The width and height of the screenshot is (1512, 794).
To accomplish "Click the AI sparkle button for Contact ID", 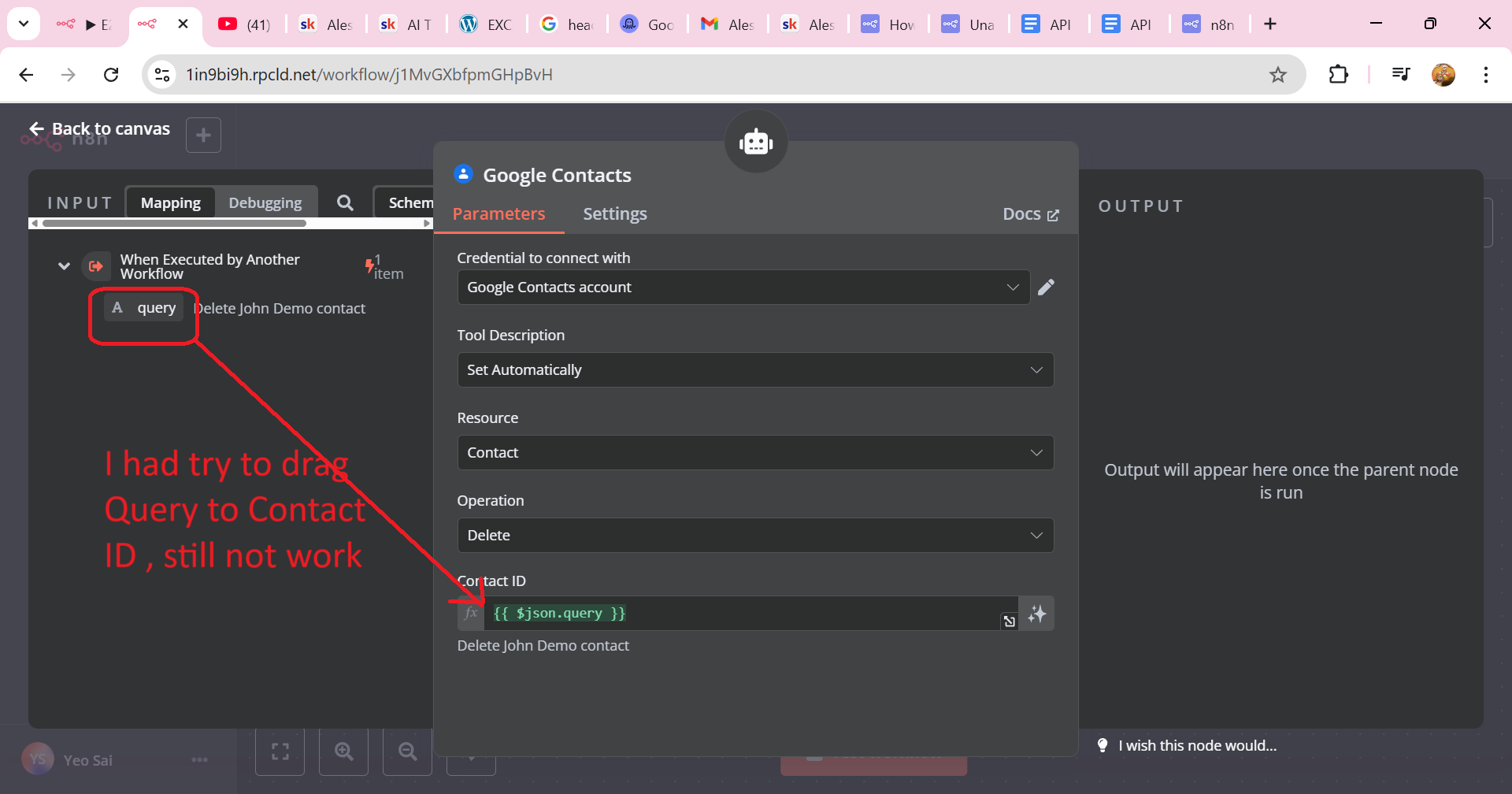I will (x=1036, y=614).
